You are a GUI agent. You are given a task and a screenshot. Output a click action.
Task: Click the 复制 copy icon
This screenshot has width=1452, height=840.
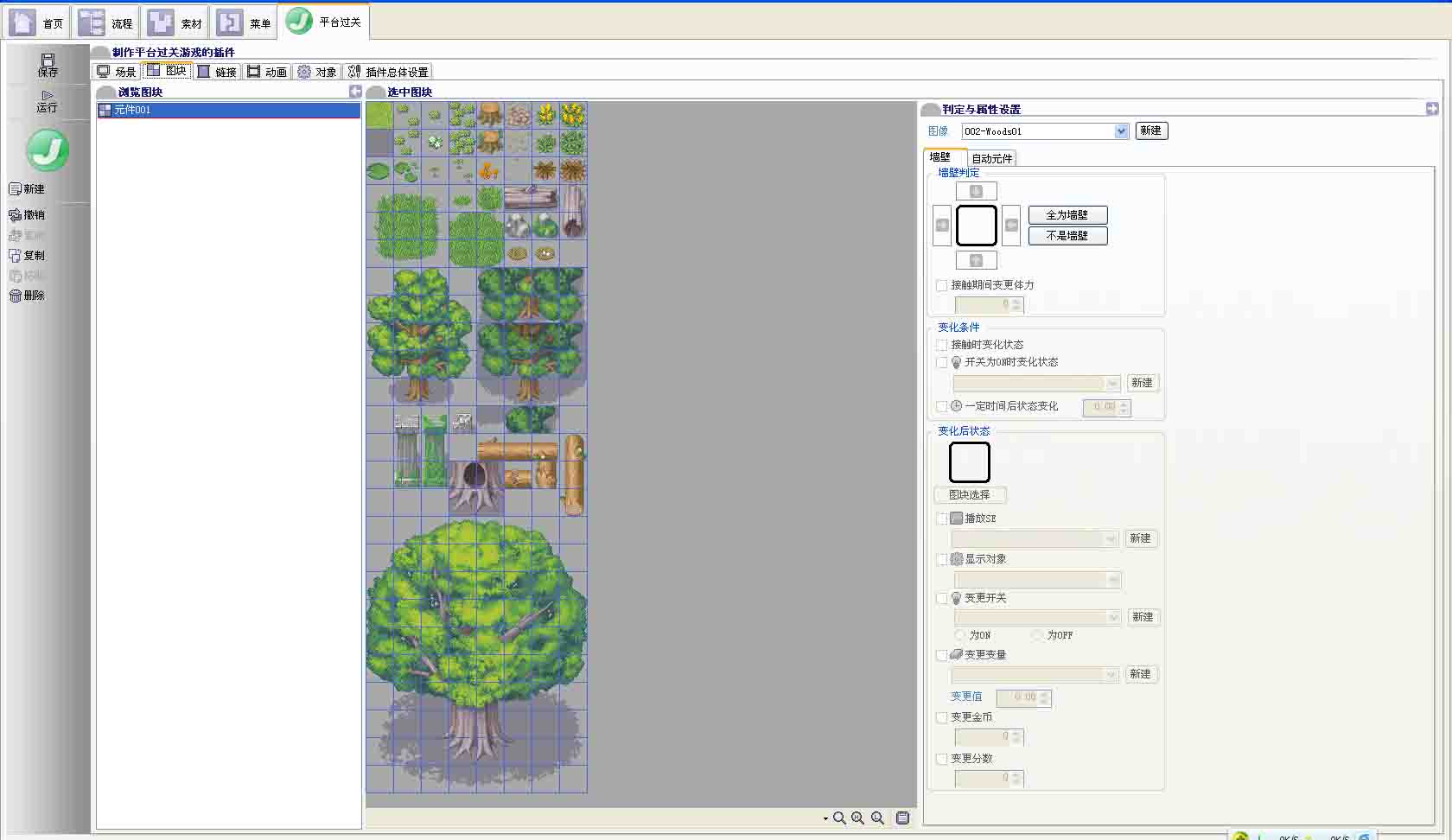(x=15, y=255)
